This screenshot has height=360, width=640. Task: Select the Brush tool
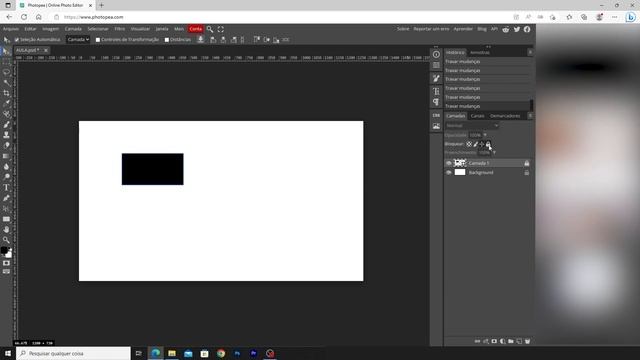[6, 124]
